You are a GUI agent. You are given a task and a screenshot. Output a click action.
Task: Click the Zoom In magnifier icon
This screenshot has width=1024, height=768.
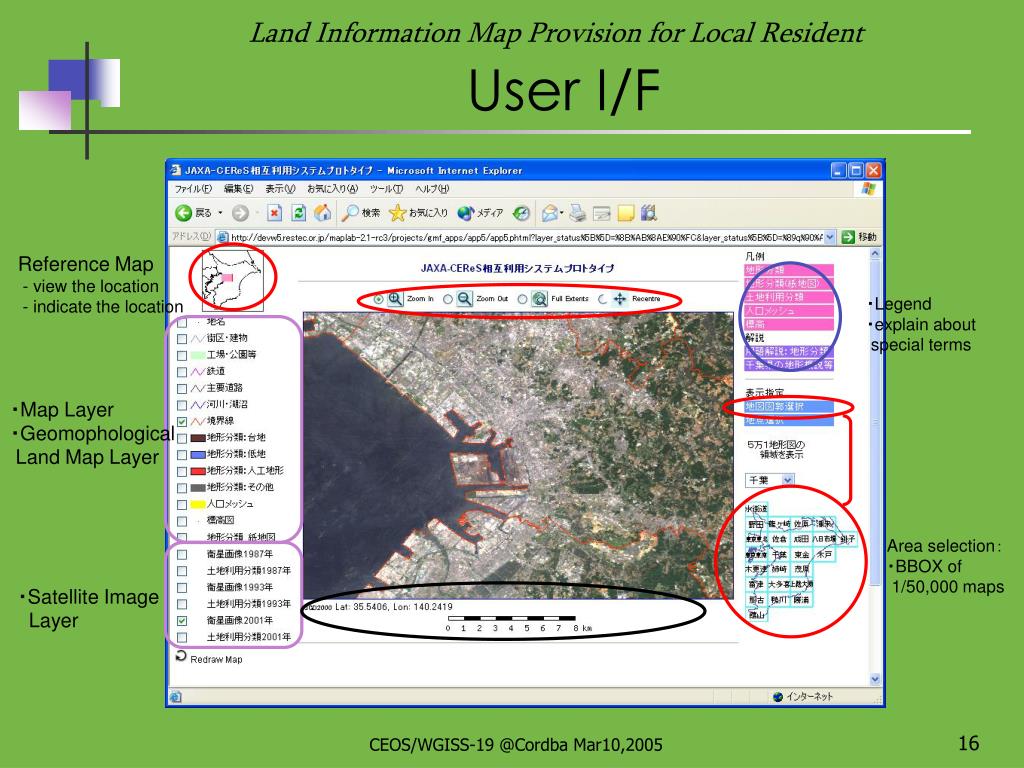click(395, 299)
